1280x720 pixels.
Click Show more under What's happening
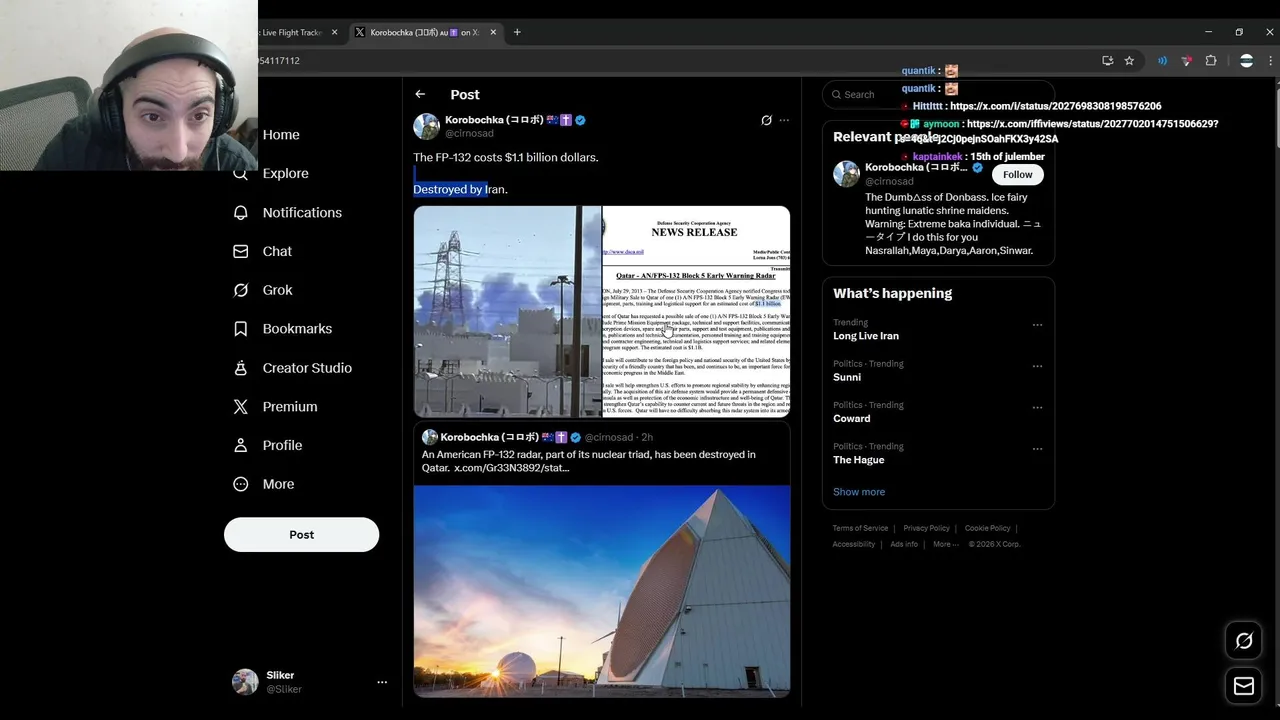[x=859, y=492]
